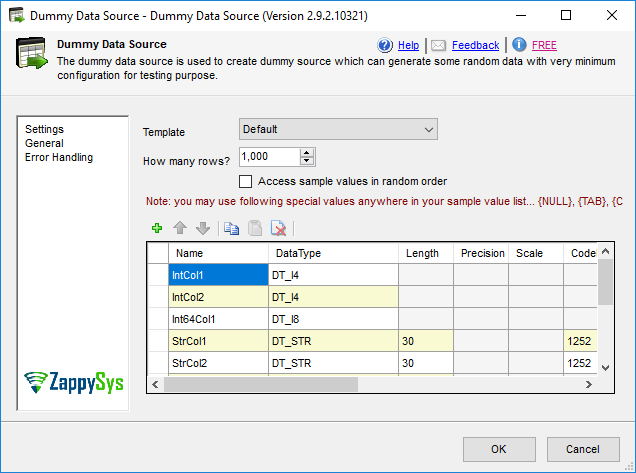636x473 pixels.
Task: Click the Length 30 cell for StrCol2
Action: pyautogui.click(x=425, y=363)
